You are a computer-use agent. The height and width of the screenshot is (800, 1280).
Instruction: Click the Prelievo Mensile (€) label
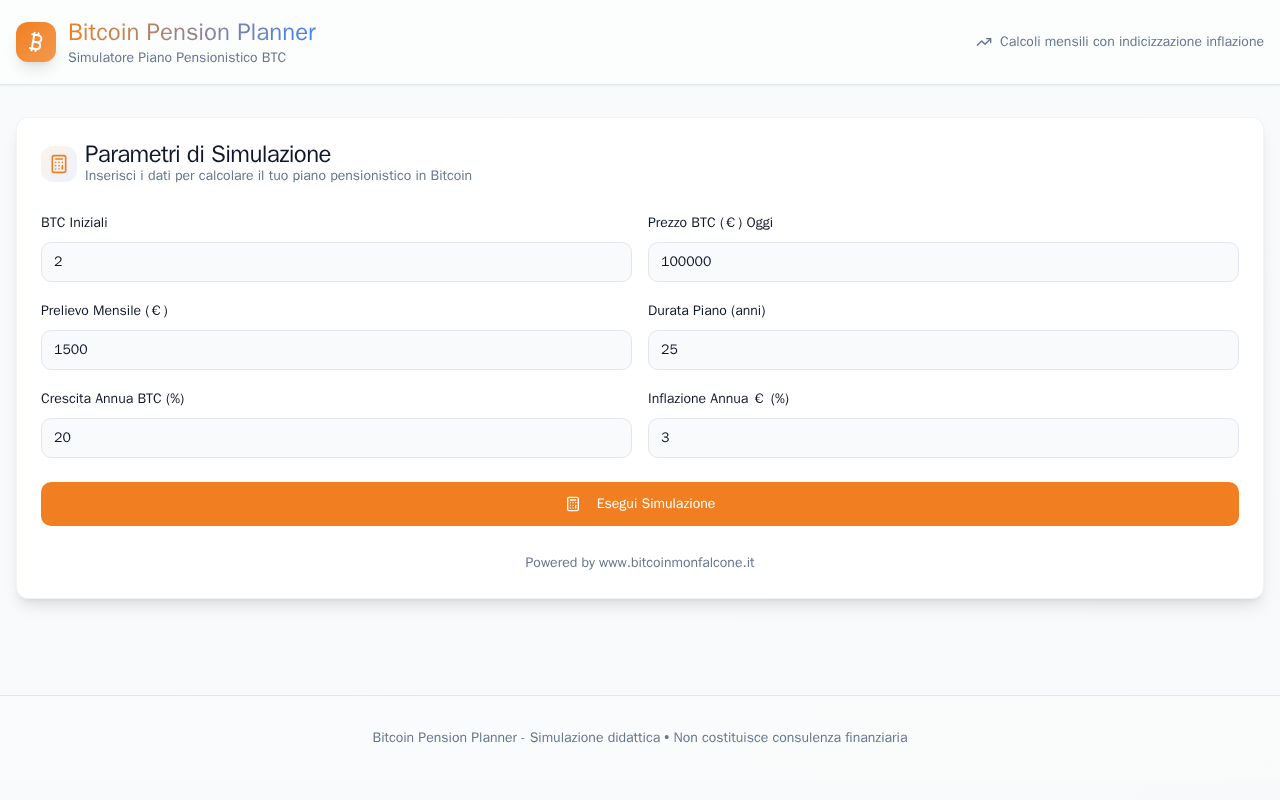(x=104, y=311)
